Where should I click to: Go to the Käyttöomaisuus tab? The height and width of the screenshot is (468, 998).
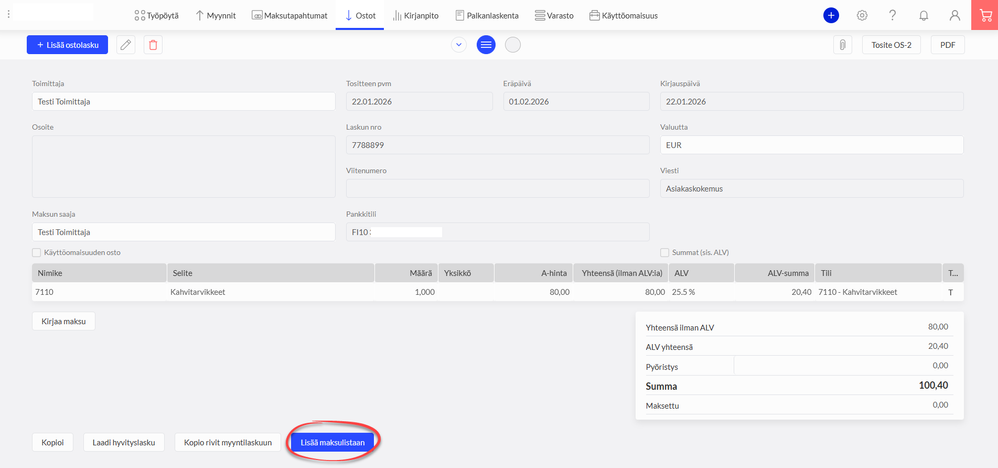(x=624, y=15)
